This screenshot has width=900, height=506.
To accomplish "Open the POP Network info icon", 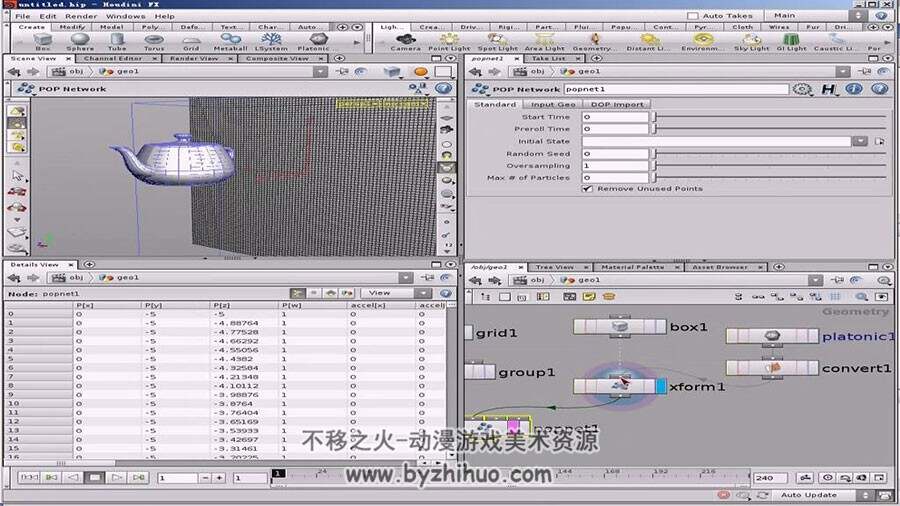I will 854,89.
